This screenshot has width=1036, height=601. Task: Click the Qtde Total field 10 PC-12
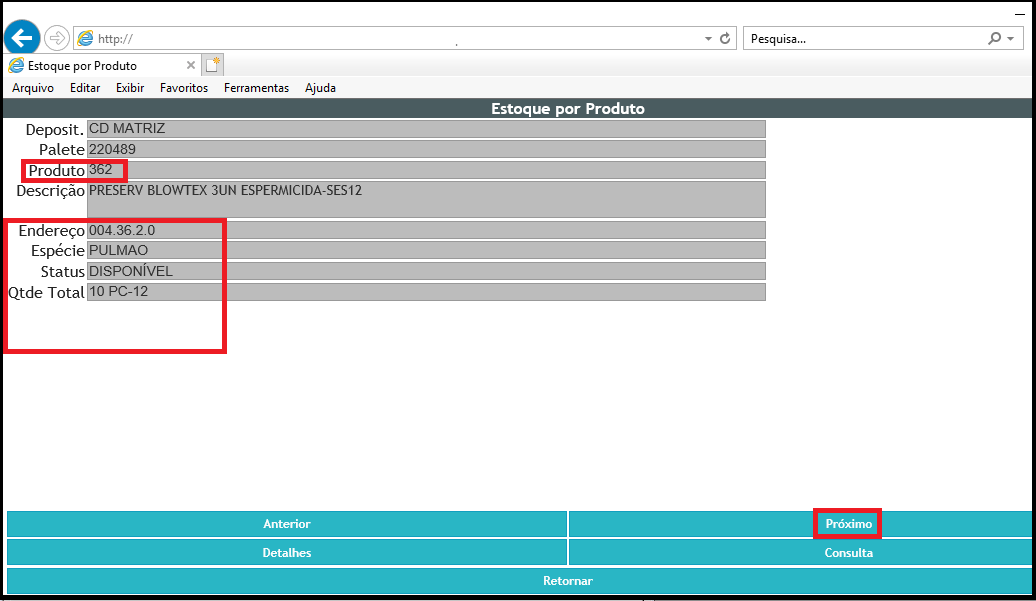click(426, 292)
